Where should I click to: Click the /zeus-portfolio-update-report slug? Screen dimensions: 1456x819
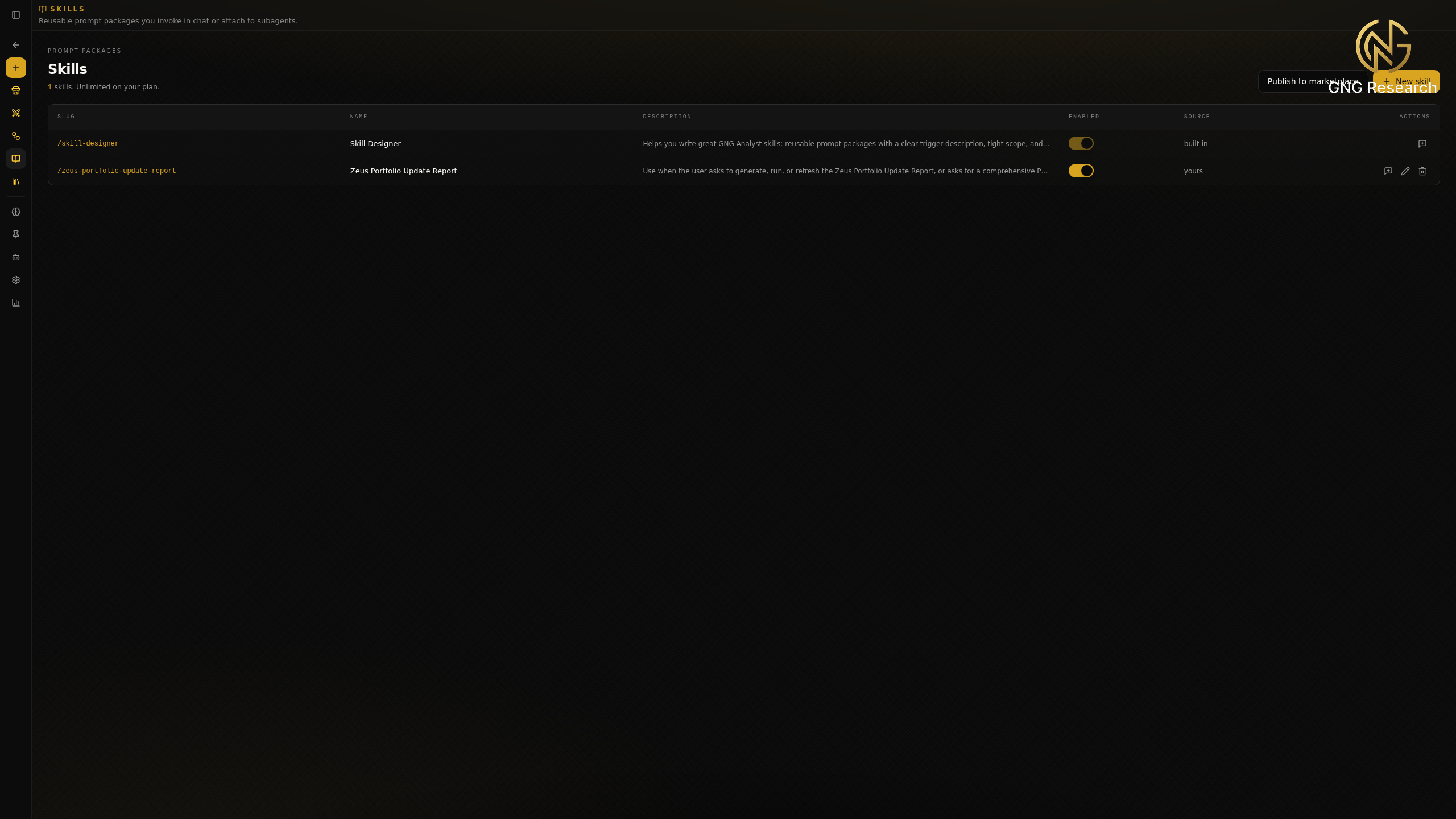117,171
